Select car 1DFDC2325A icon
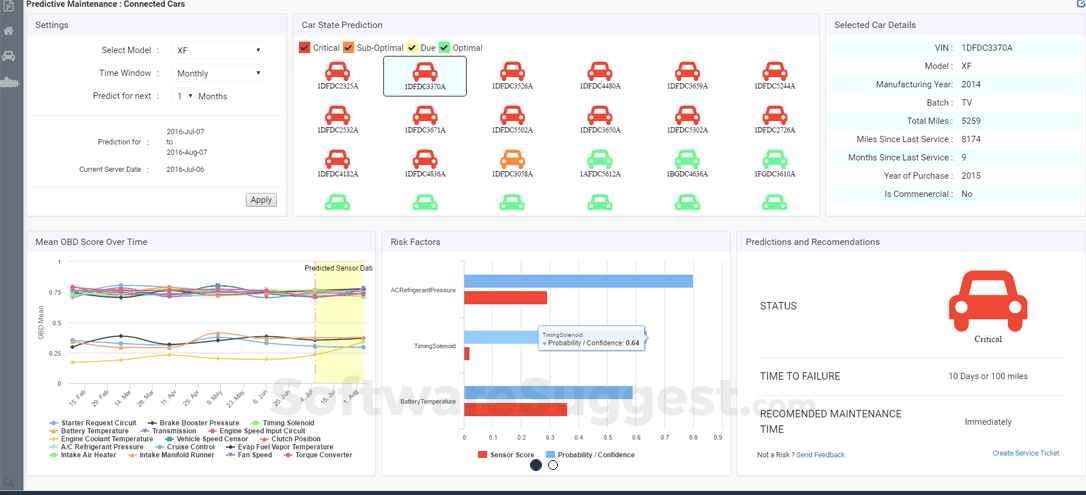 point(338,72)
